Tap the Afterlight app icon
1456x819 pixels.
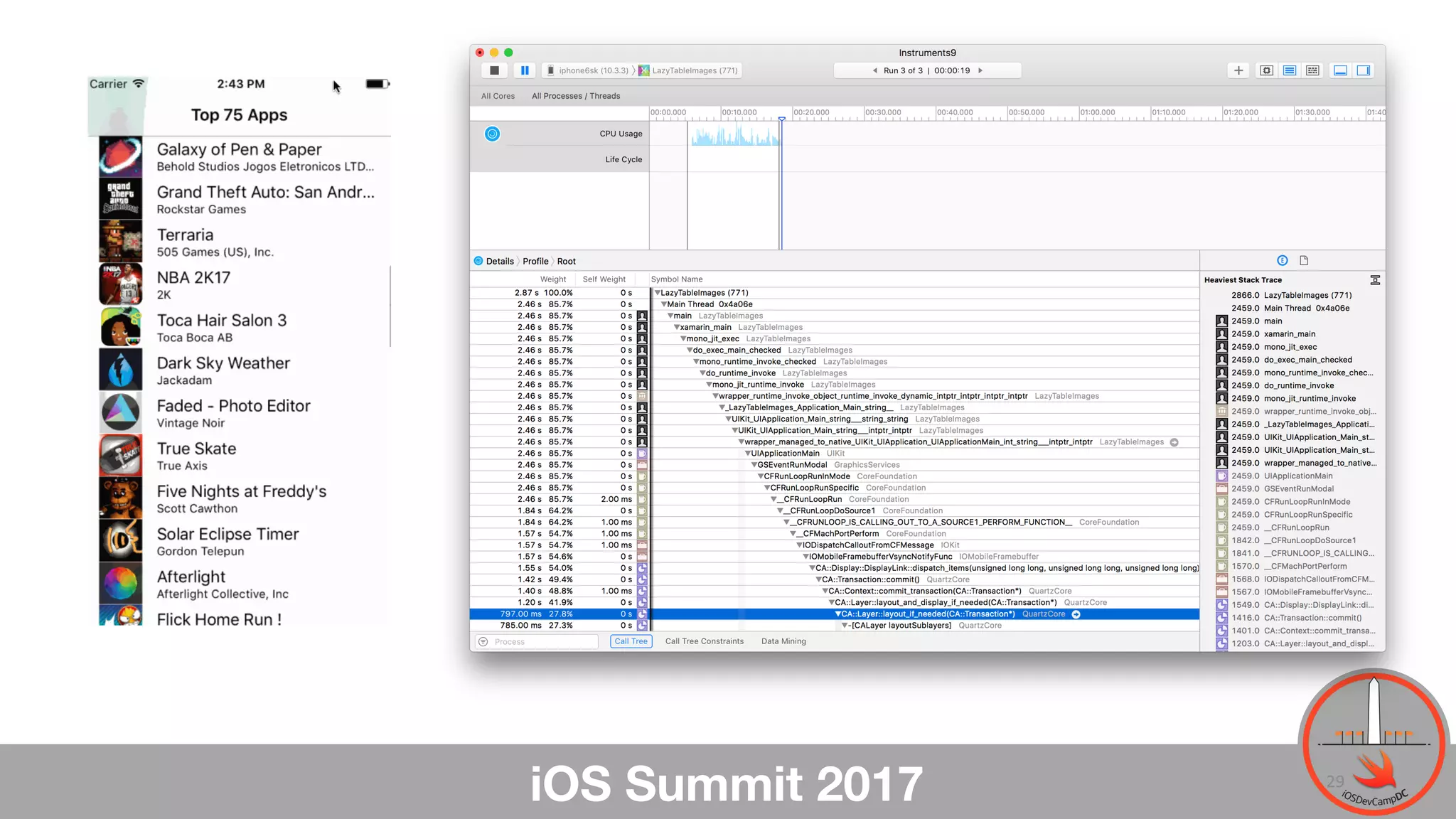[121, 584]
